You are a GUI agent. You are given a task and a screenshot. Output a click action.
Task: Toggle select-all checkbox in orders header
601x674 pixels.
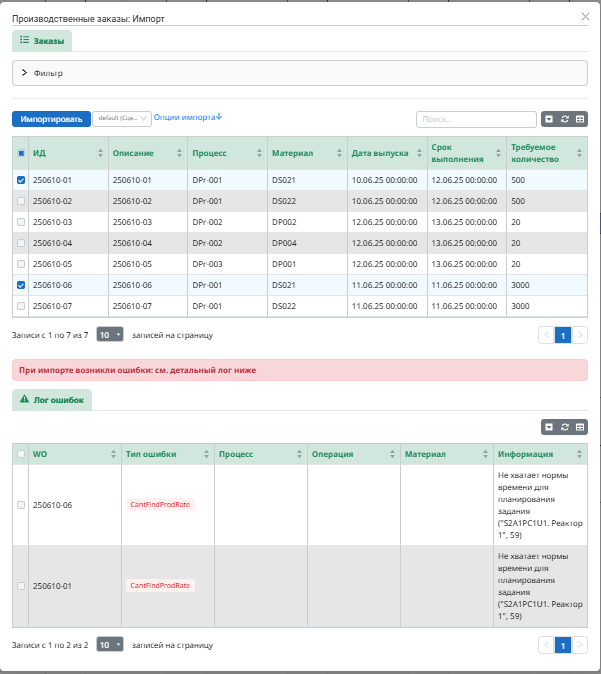(22, 153)
